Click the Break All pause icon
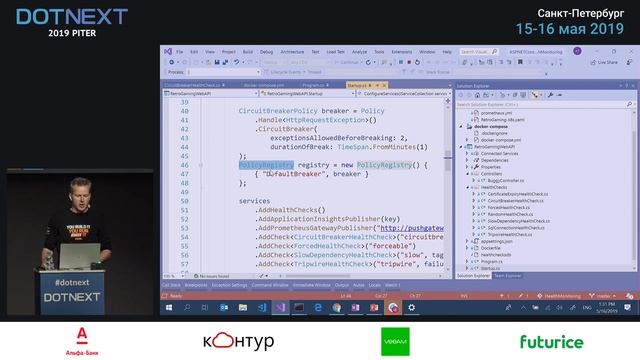 [x=401, y=62]
